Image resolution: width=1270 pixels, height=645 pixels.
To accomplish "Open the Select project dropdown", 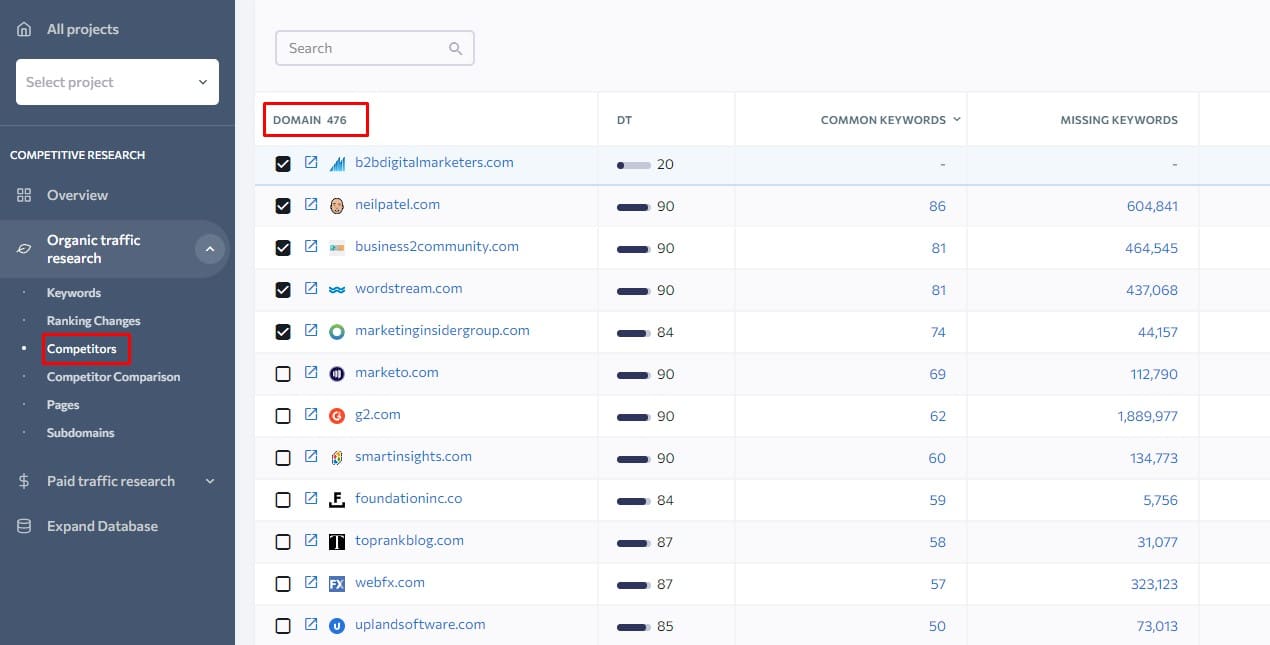I will point(117,82).
